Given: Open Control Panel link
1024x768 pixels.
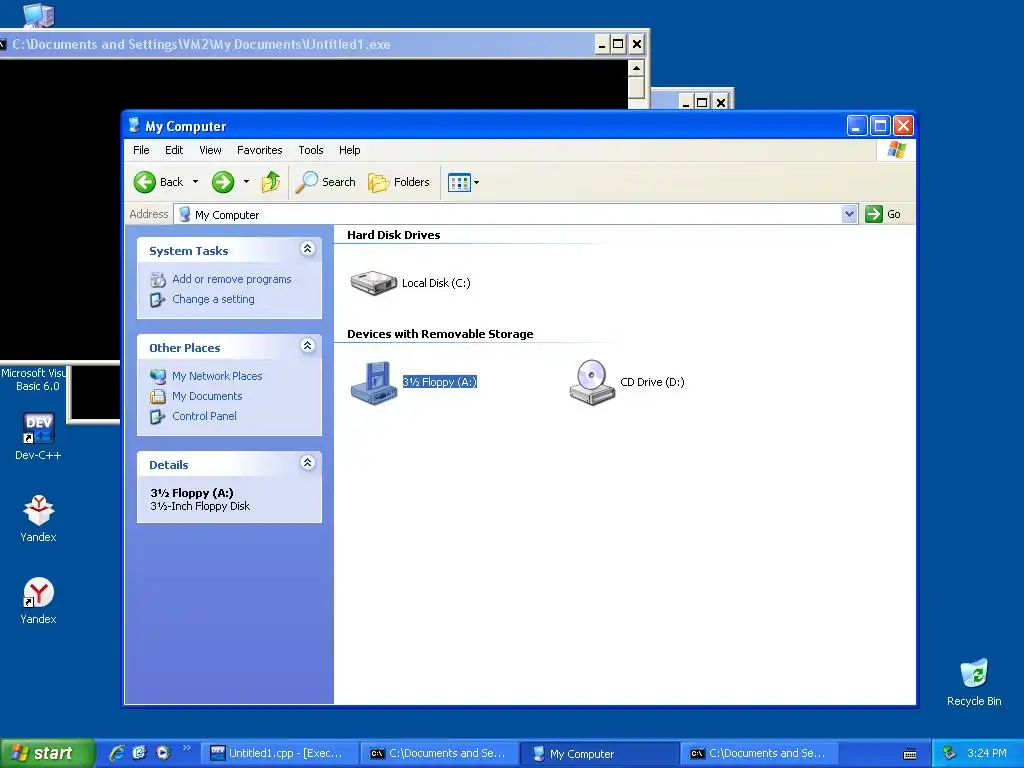Looking at the screenshot, I should pos(204,416).
